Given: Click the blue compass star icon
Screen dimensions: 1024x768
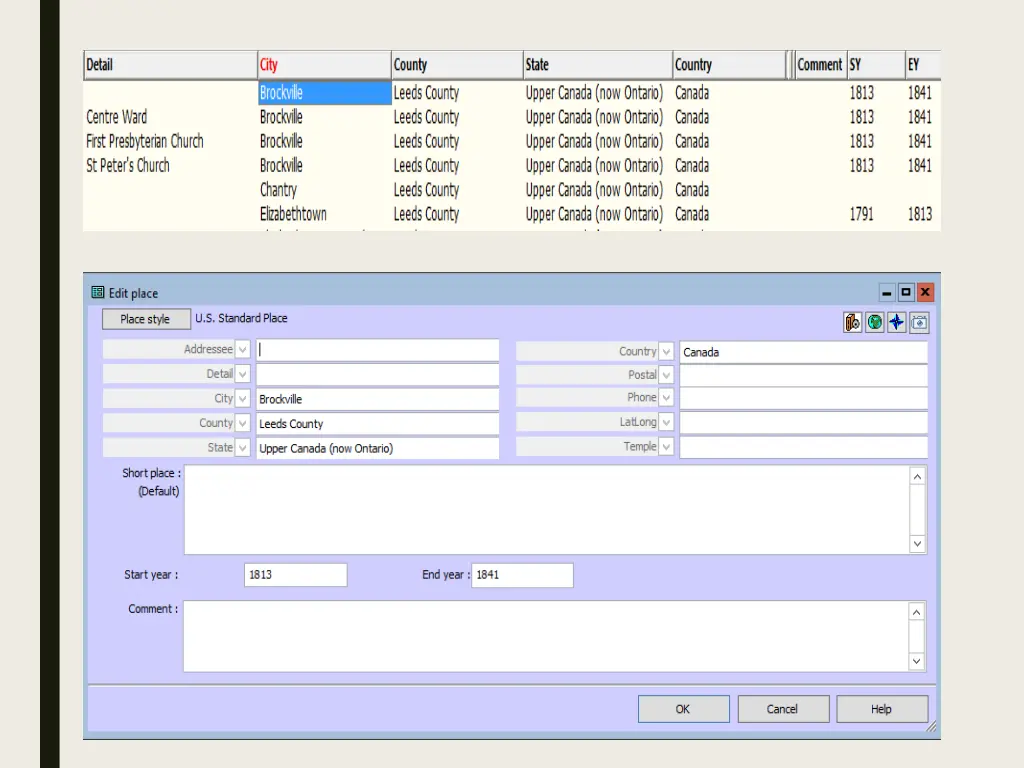Looking at the screenshot, I should point(897,322).
